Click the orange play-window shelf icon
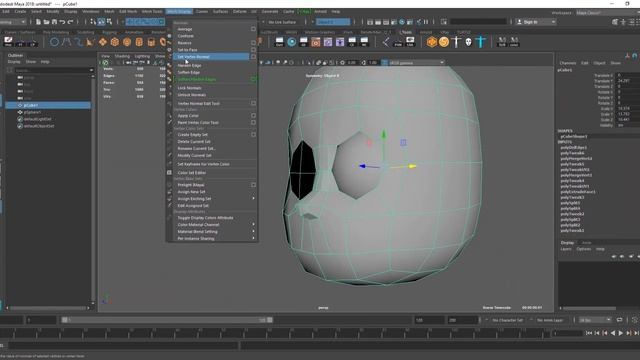This screenshot has width=640, height=360. pos(316,42)
